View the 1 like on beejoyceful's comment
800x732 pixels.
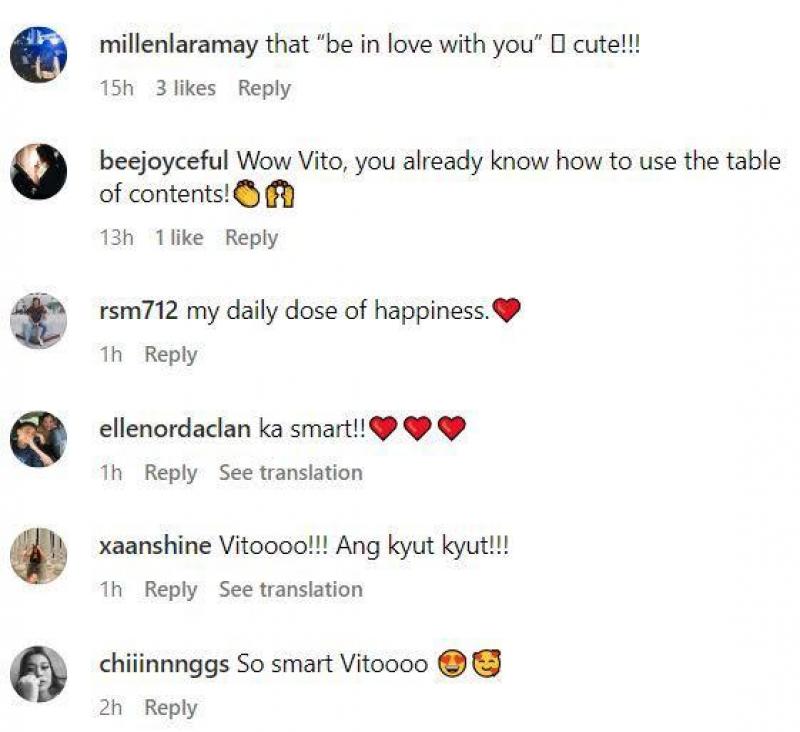coord(178,238)
